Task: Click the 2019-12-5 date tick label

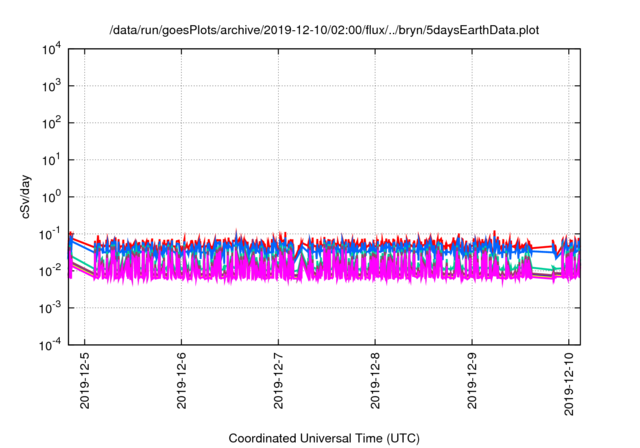Action: click(84, 380)
